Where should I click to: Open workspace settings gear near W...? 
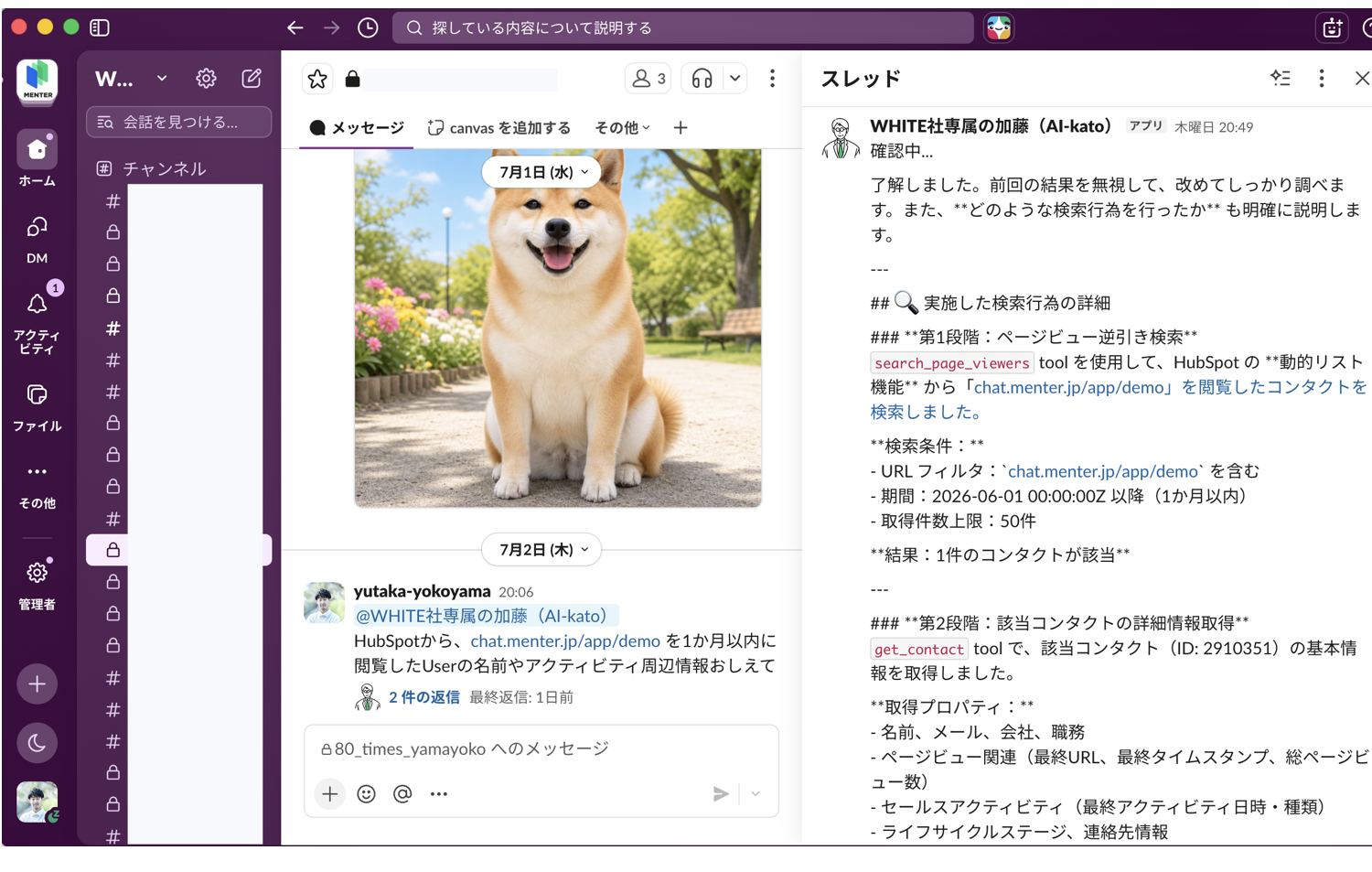[207, 79]
